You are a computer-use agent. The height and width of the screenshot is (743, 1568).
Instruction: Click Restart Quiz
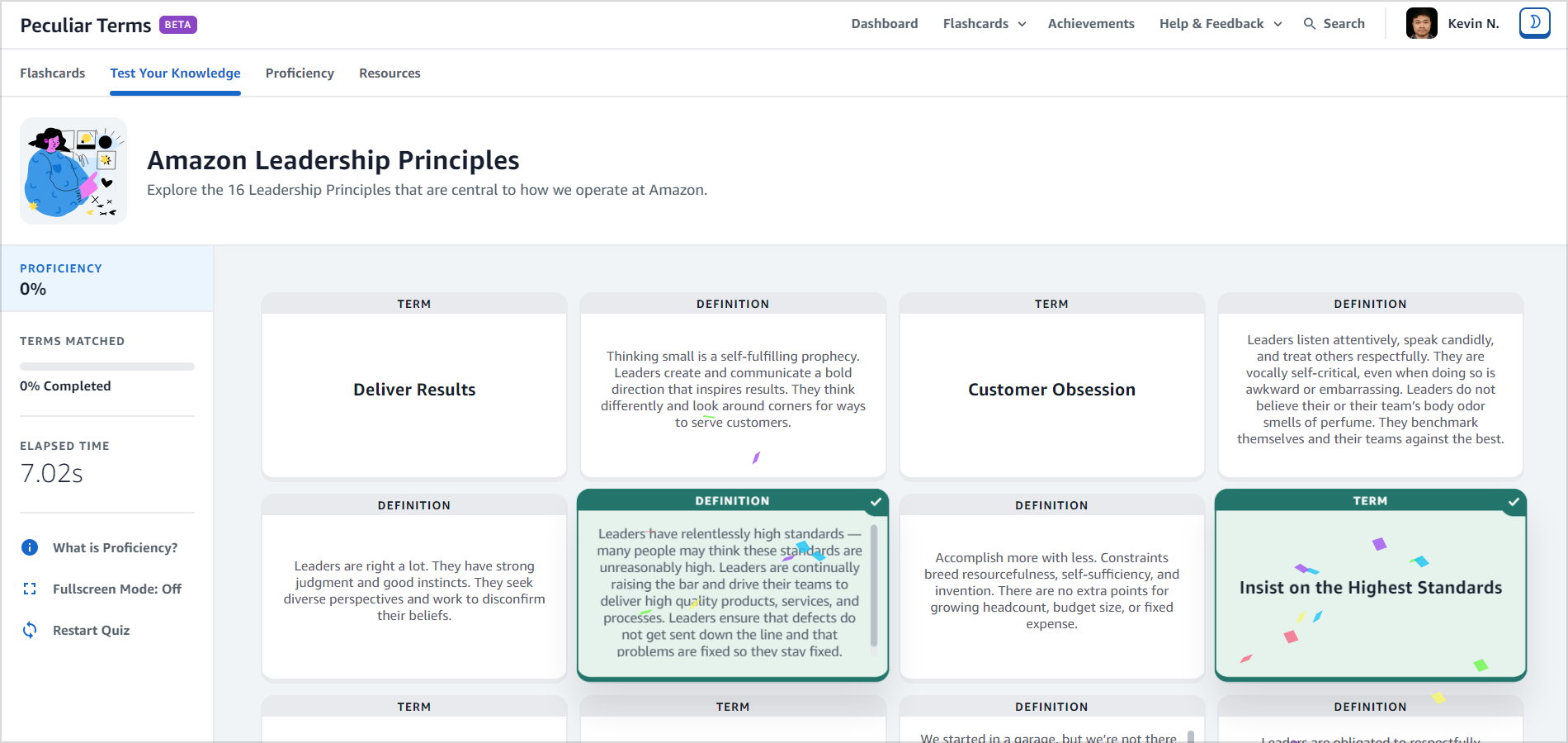[92, 630]
